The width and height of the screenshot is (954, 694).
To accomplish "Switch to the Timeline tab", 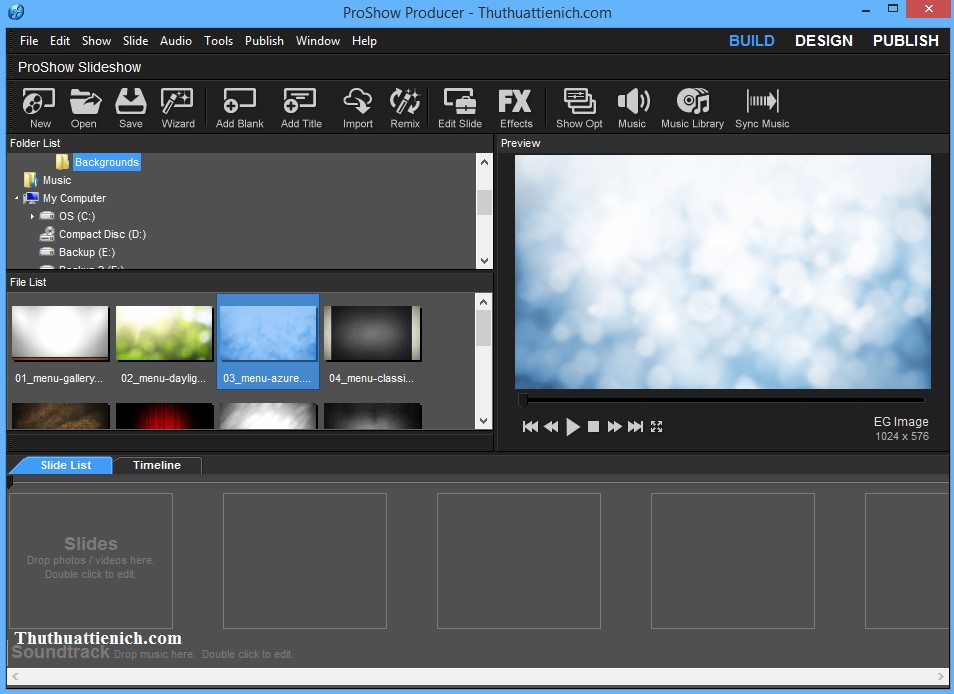I will click(x=157, y=465).
